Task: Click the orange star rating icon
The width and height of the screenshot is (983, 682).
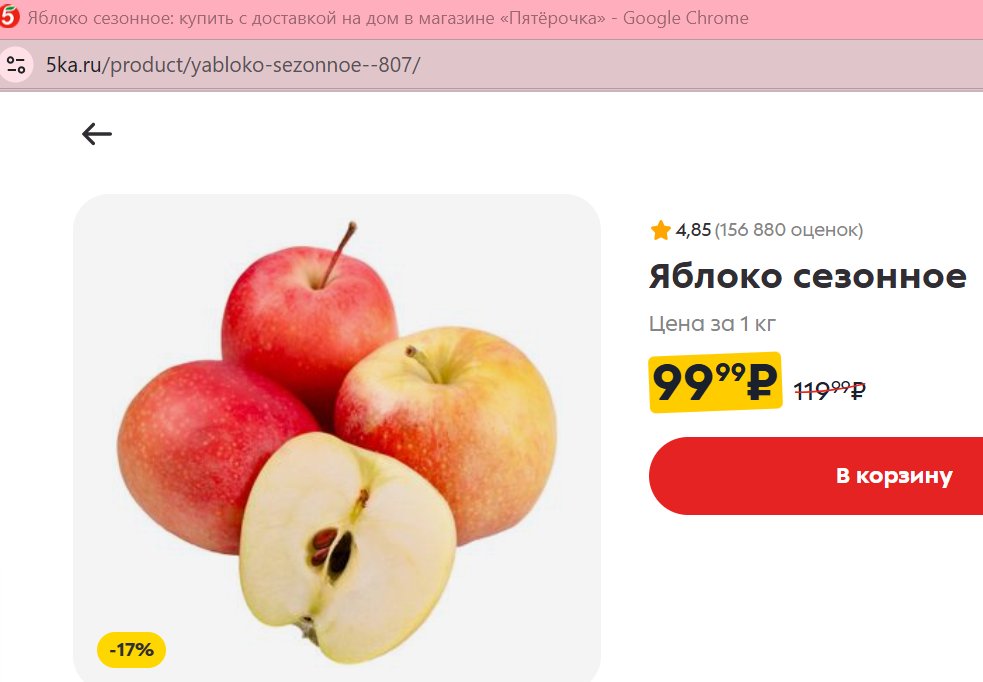Action: click(x=660, y=230)
